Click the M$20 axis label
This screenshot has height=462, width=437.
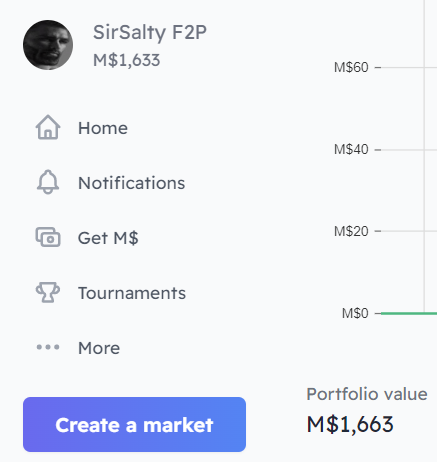coord(351,231)
